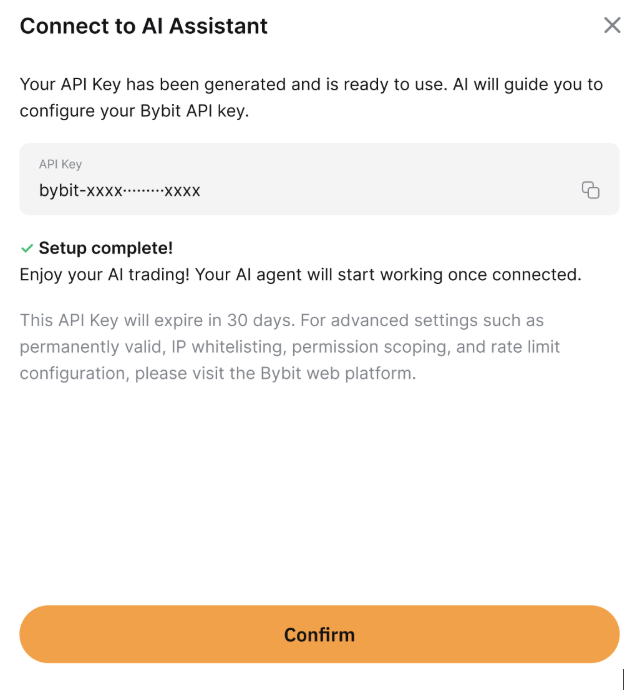Click the Connect to AI Assistant title
The width and height of the screenshot is (624, 690).
click(x=143, y=26)
